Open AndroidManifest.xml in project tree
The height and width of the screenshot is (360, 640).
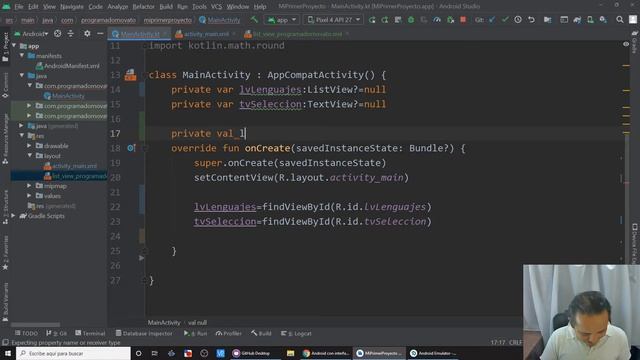[x=68, y=66]
